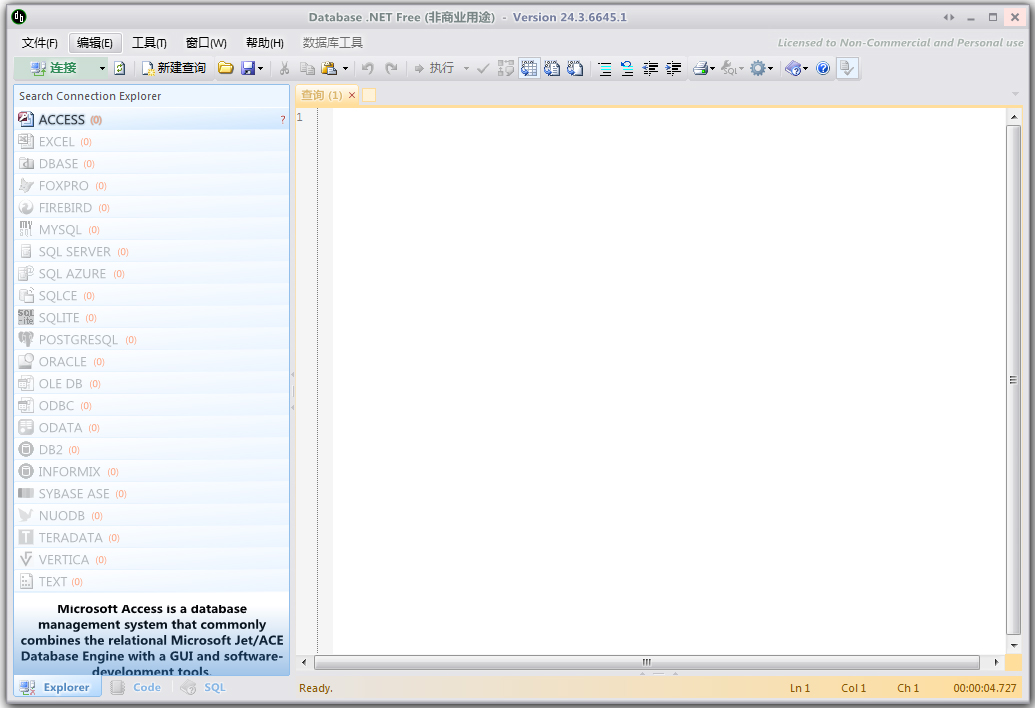The image size is (1035, 708).
Task: Open the 数据库工具 menu
Action: (x=333, y=43)
